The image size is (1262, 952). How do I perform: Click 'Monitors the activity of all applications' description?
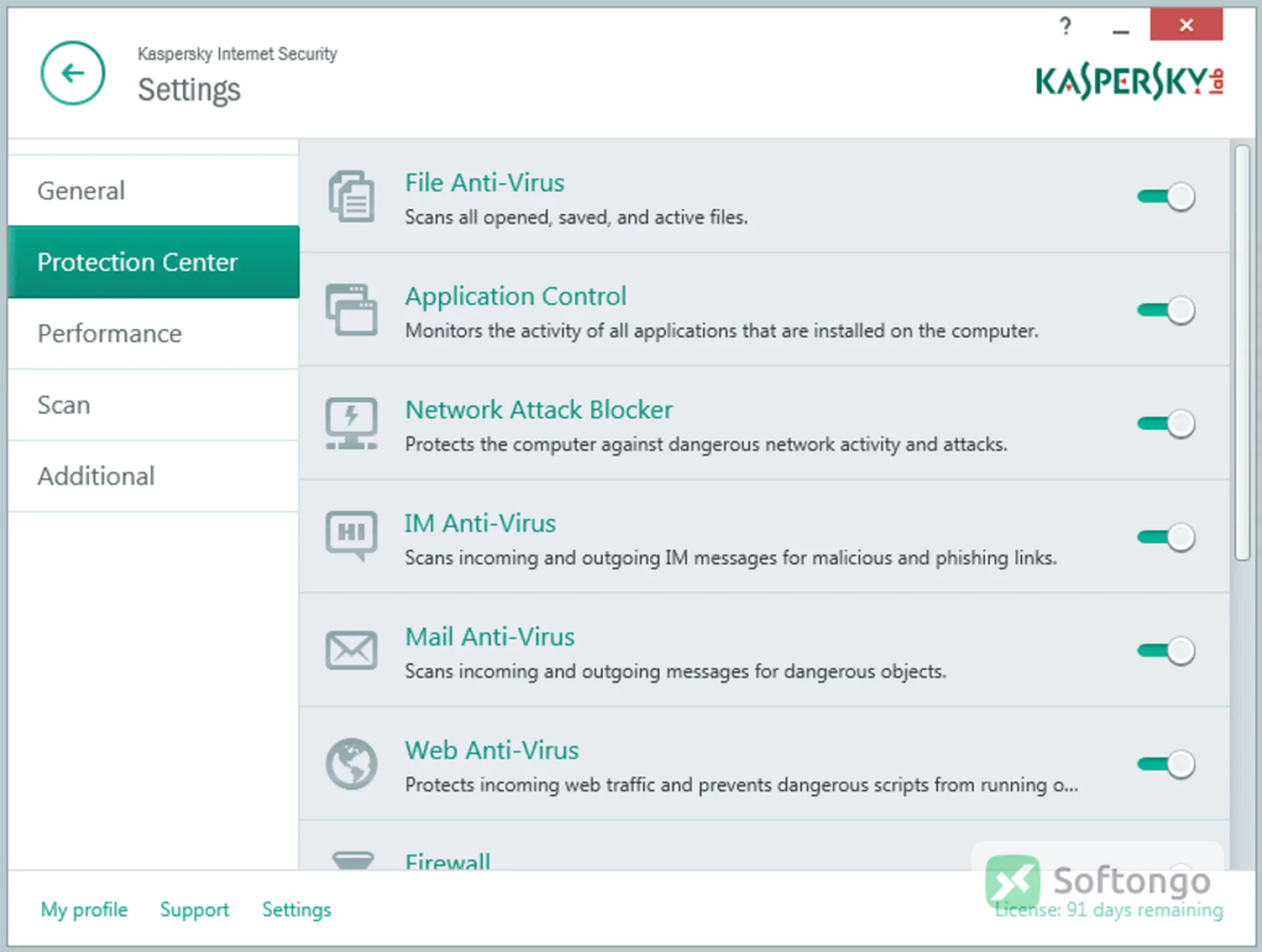[722, 331]
